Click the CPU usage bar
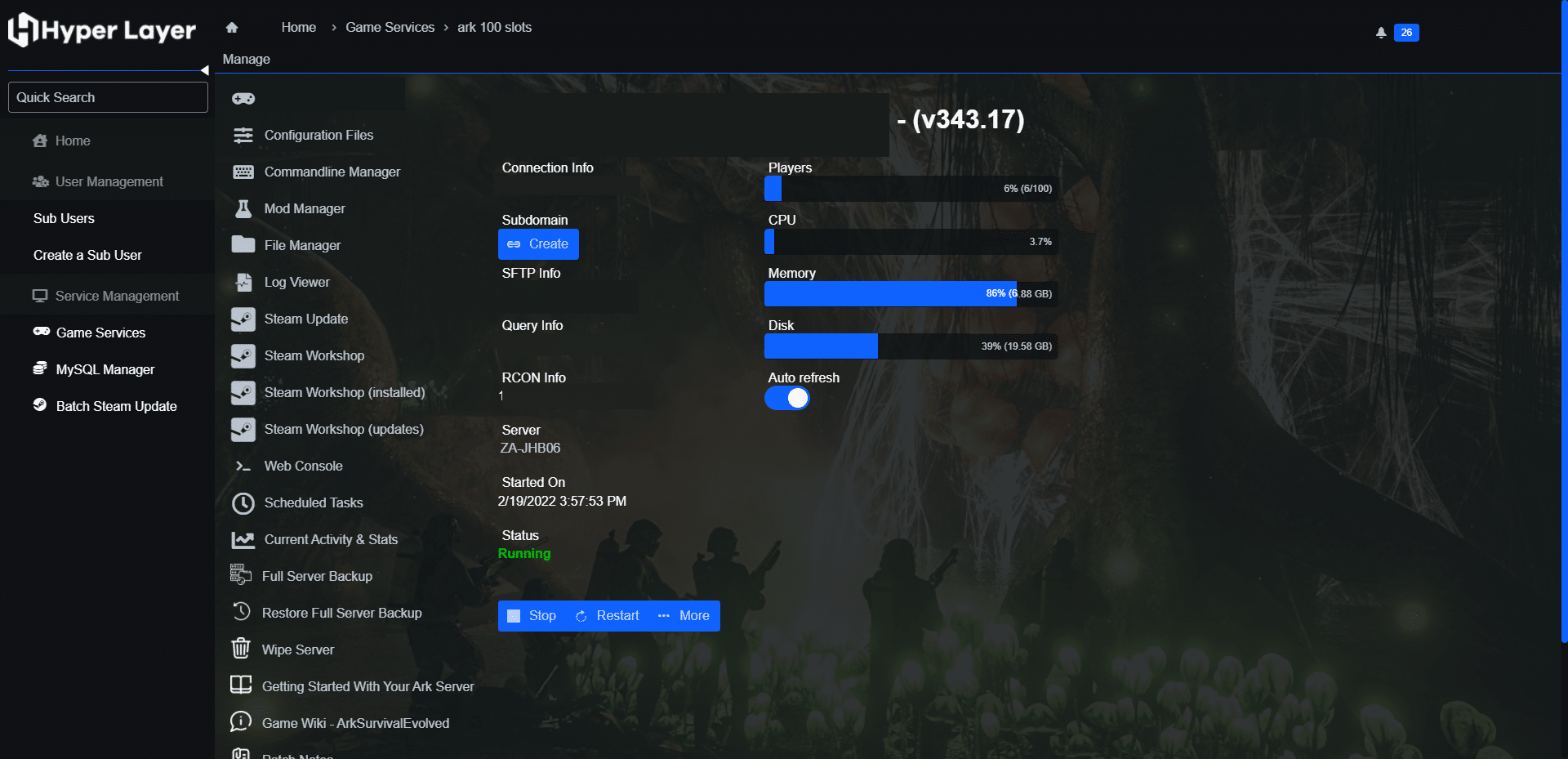Viewport: 1568px width, 759px height. coord(911,241)
